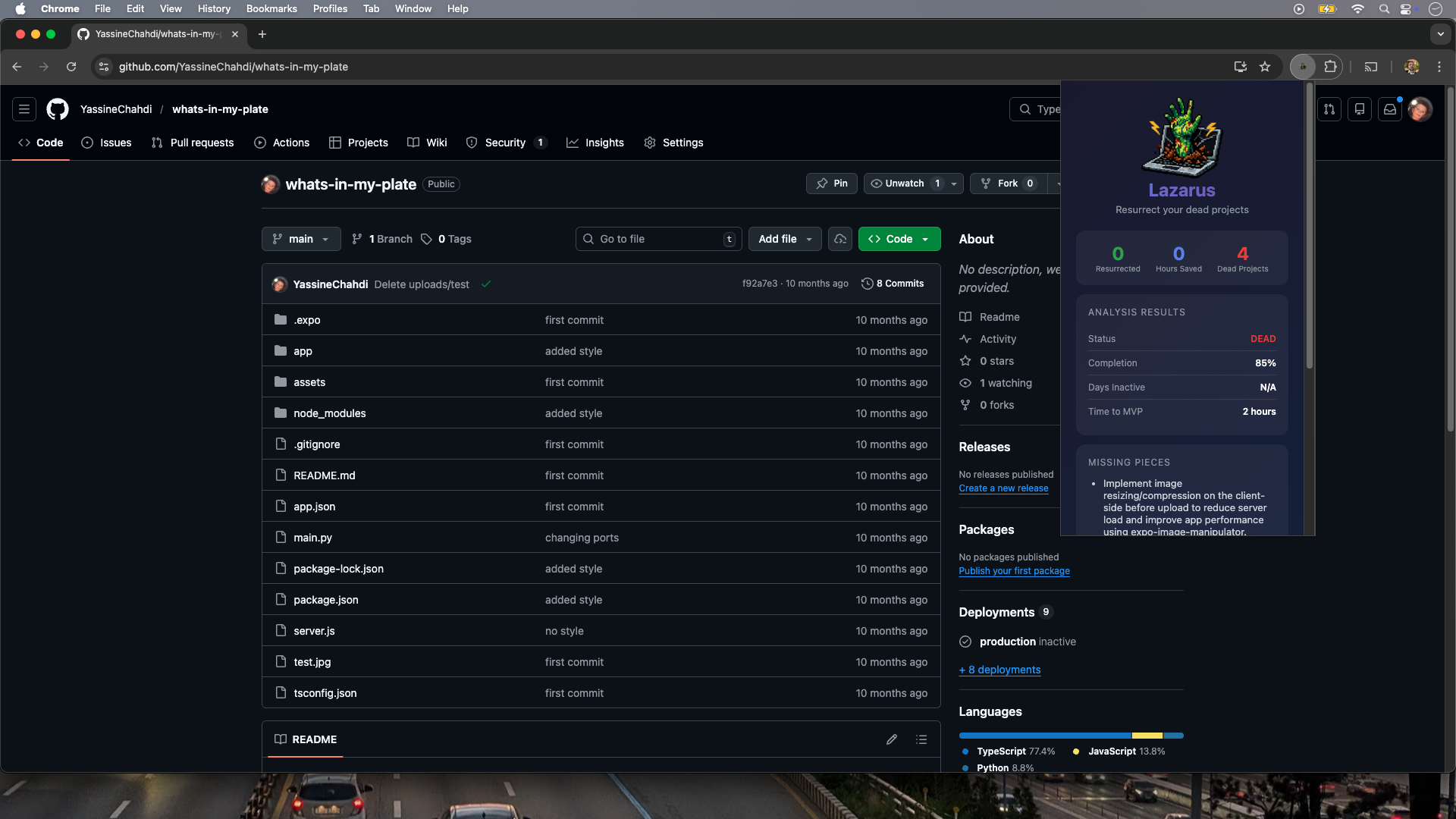Click the TypeScript segment of the languages bar
Image resolution: width=1456 pixels, height=819 pixels.
point(1044,736)
